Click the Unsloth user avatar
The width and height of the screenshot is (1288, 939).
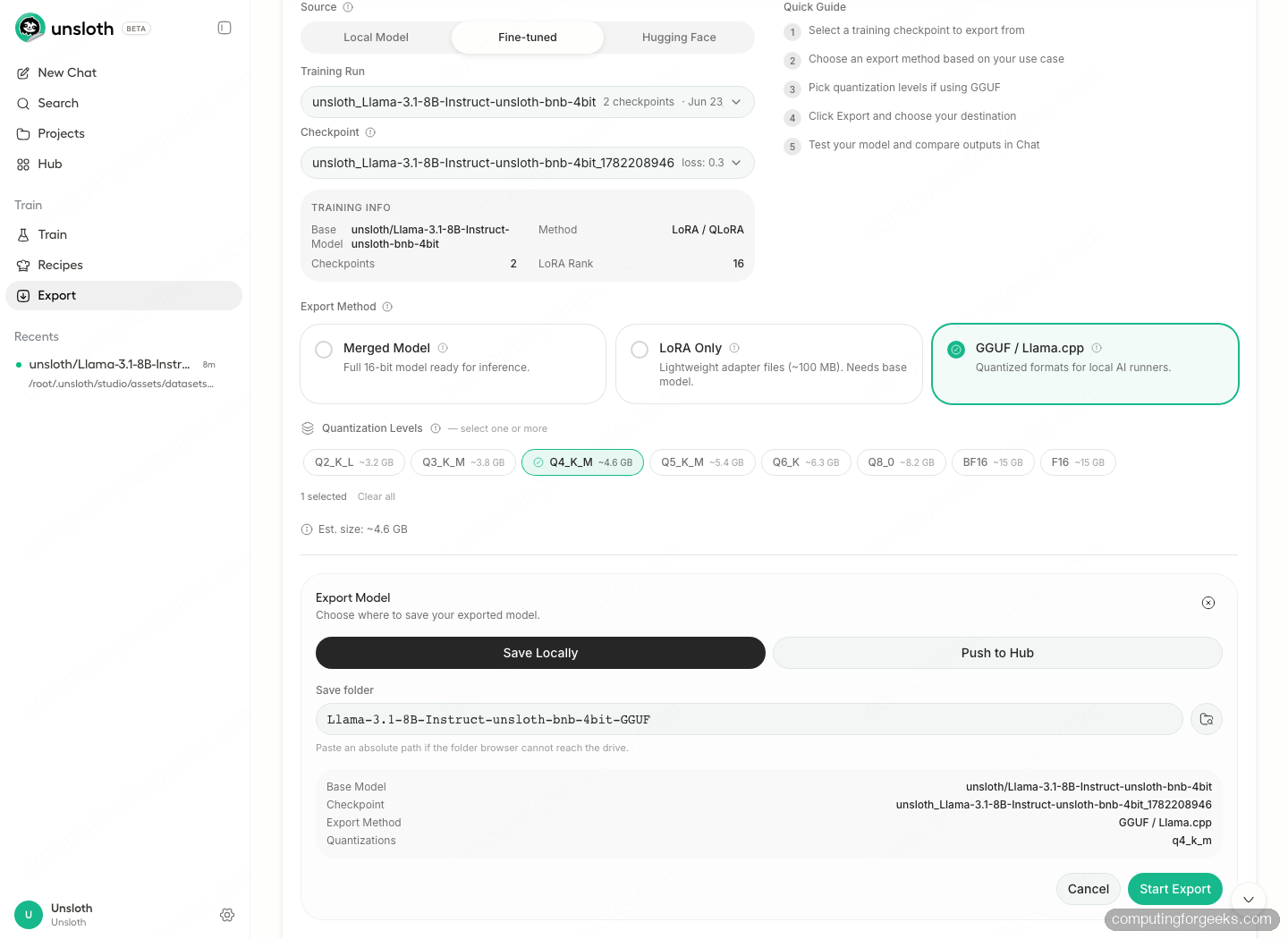[29, 915]
